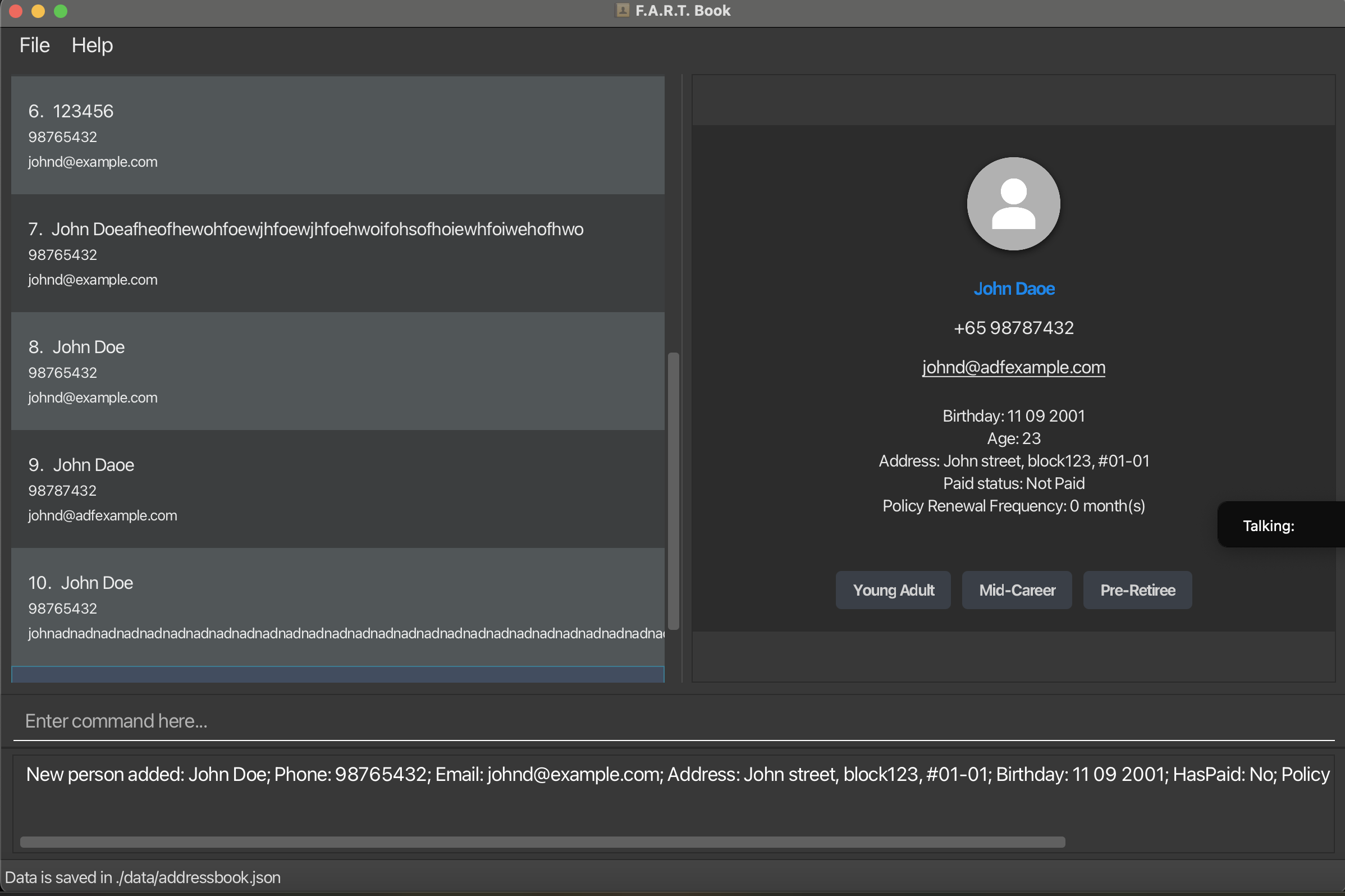The width and height of the screenshot is (1345, 896).
Task: Click the Young Adult tag
Action: coord(893,589)
